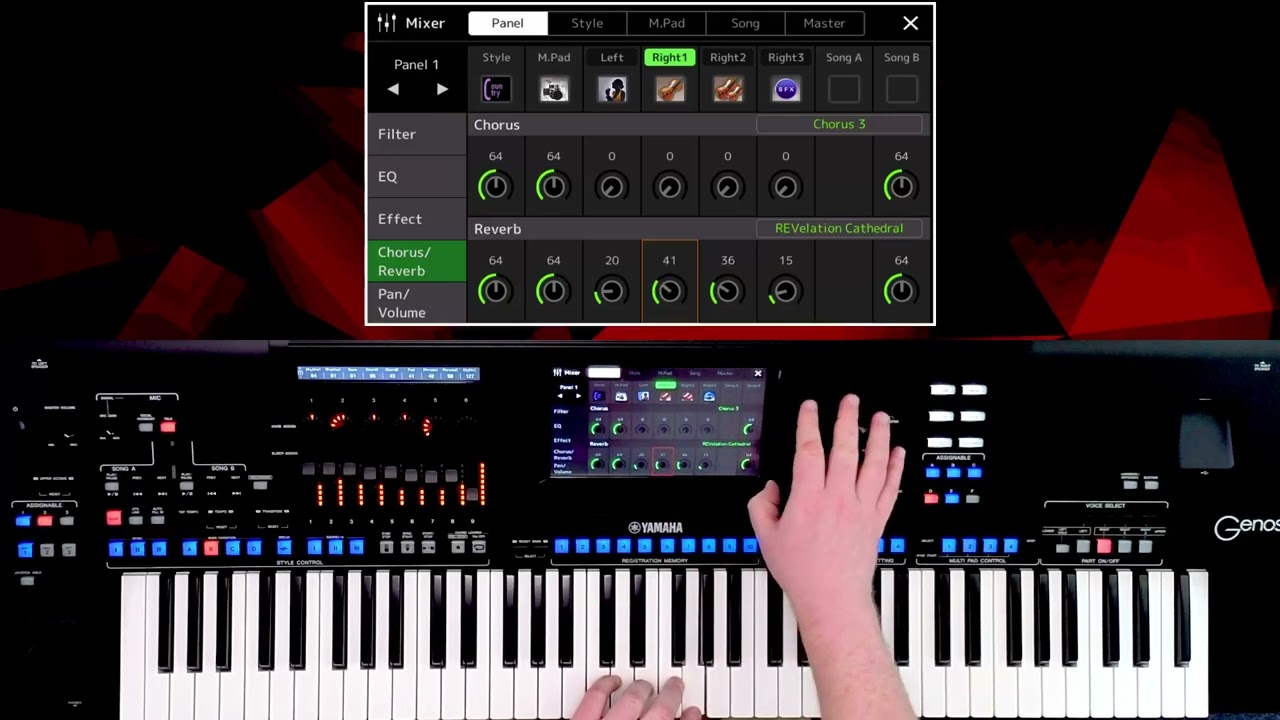Go to next panel with right arrow
The width and height of the screenshot is (1280, 720).
(x=442, y=89)
